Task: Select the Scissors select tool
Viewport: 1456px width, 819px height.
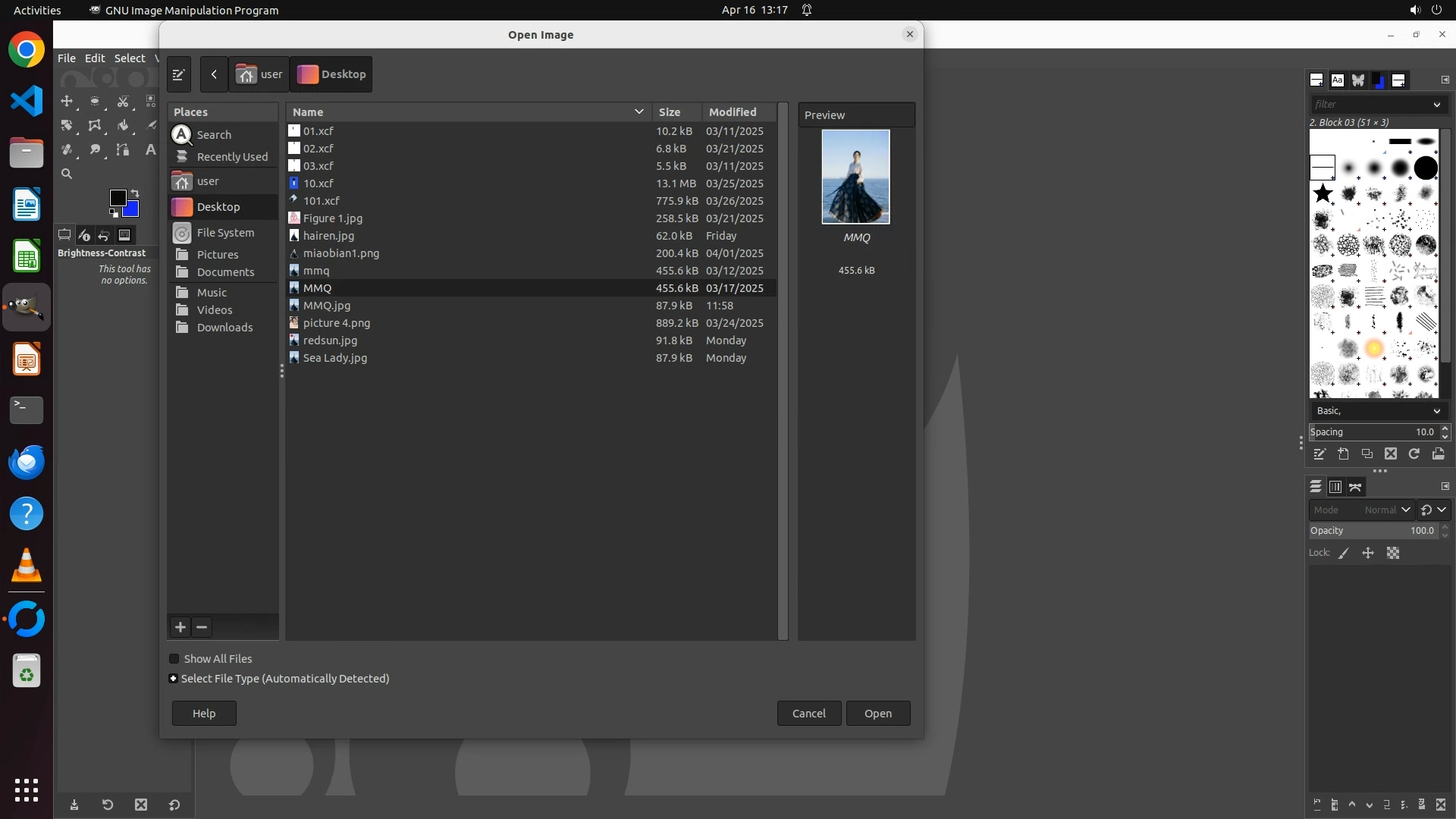Action: pos(123,101)
